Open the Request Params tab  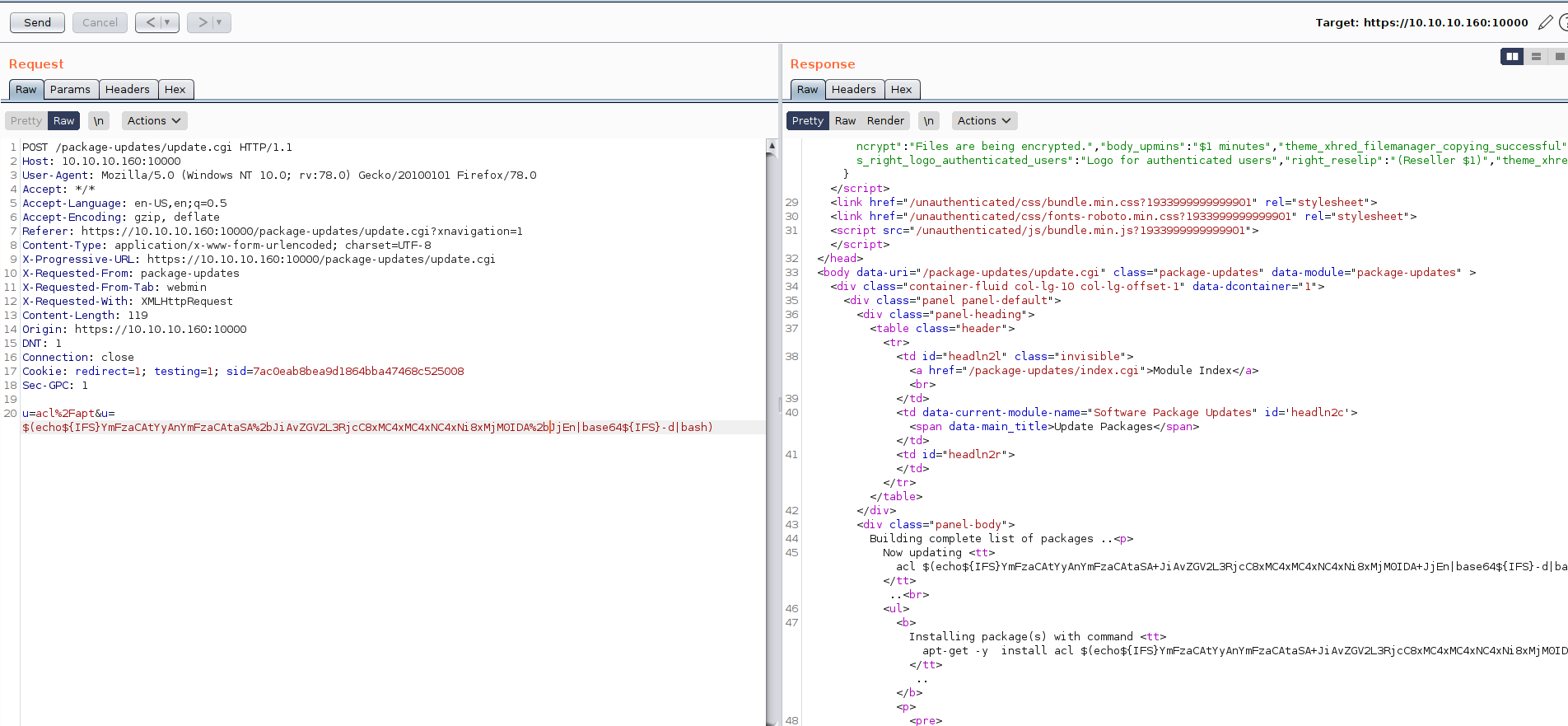pyautogui.click(x=70, y=89)
